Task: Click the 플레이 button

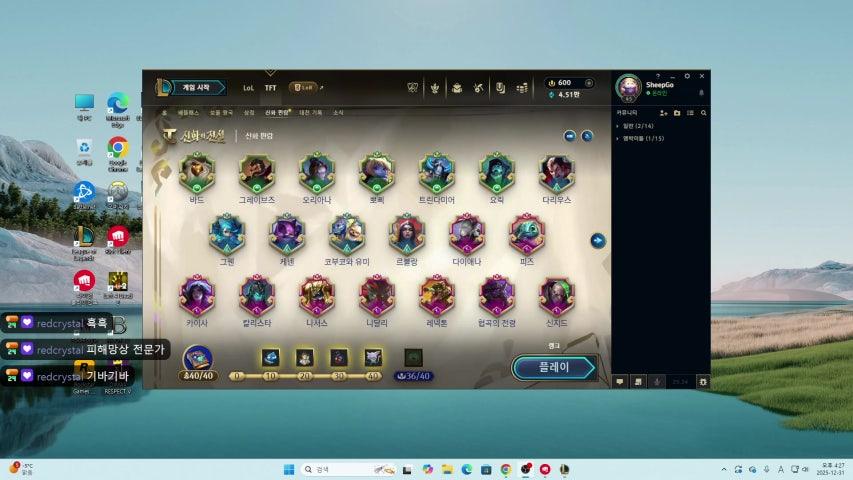Action: coord(554,367)
